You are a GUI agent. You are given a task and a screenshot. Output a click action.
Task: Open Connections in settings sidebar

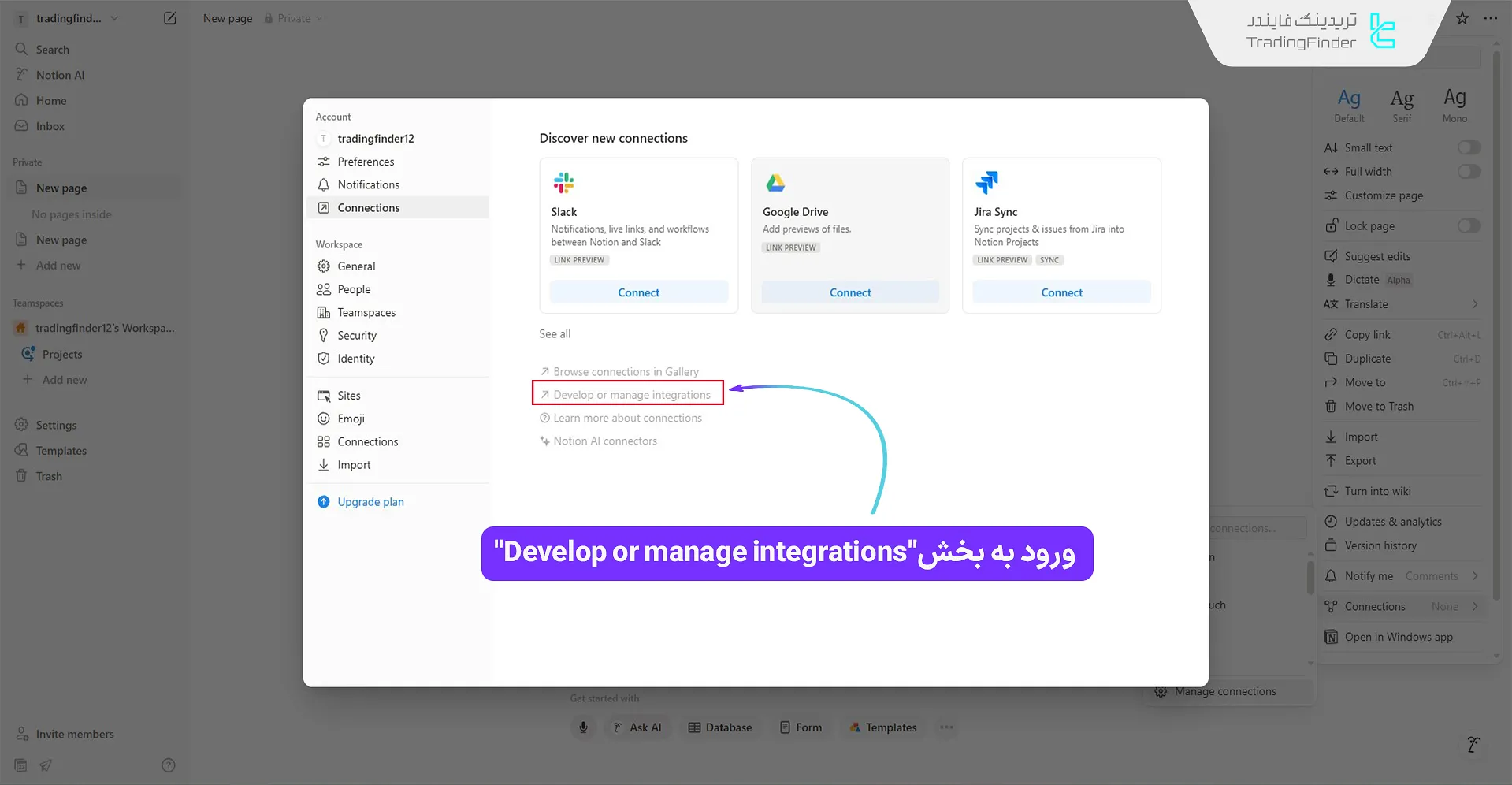click(x=368, y=207)
